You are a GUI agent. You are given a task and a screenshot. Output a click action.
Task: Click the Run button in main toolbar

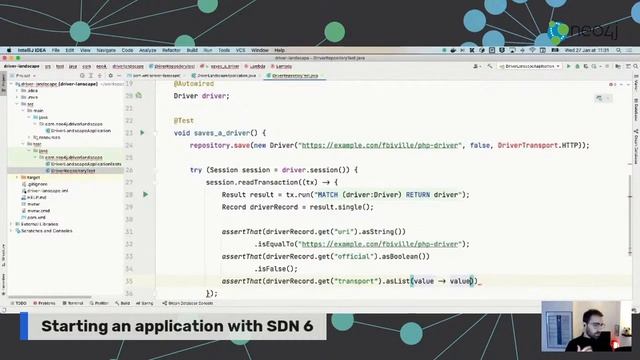(x=569, y=66)
